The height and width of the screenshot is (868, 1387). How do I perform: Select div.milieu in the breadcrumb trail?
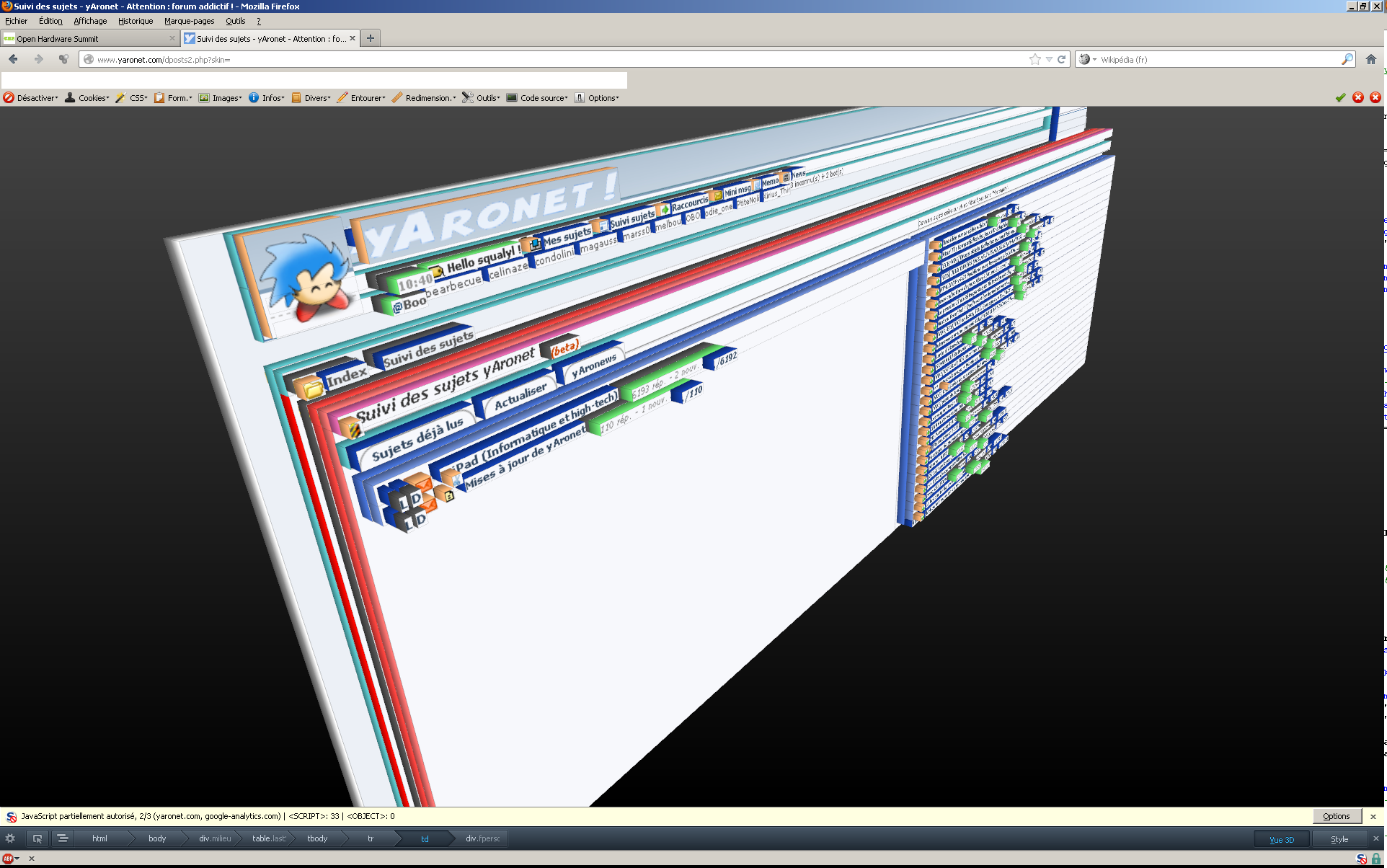[x=215, y=838]
